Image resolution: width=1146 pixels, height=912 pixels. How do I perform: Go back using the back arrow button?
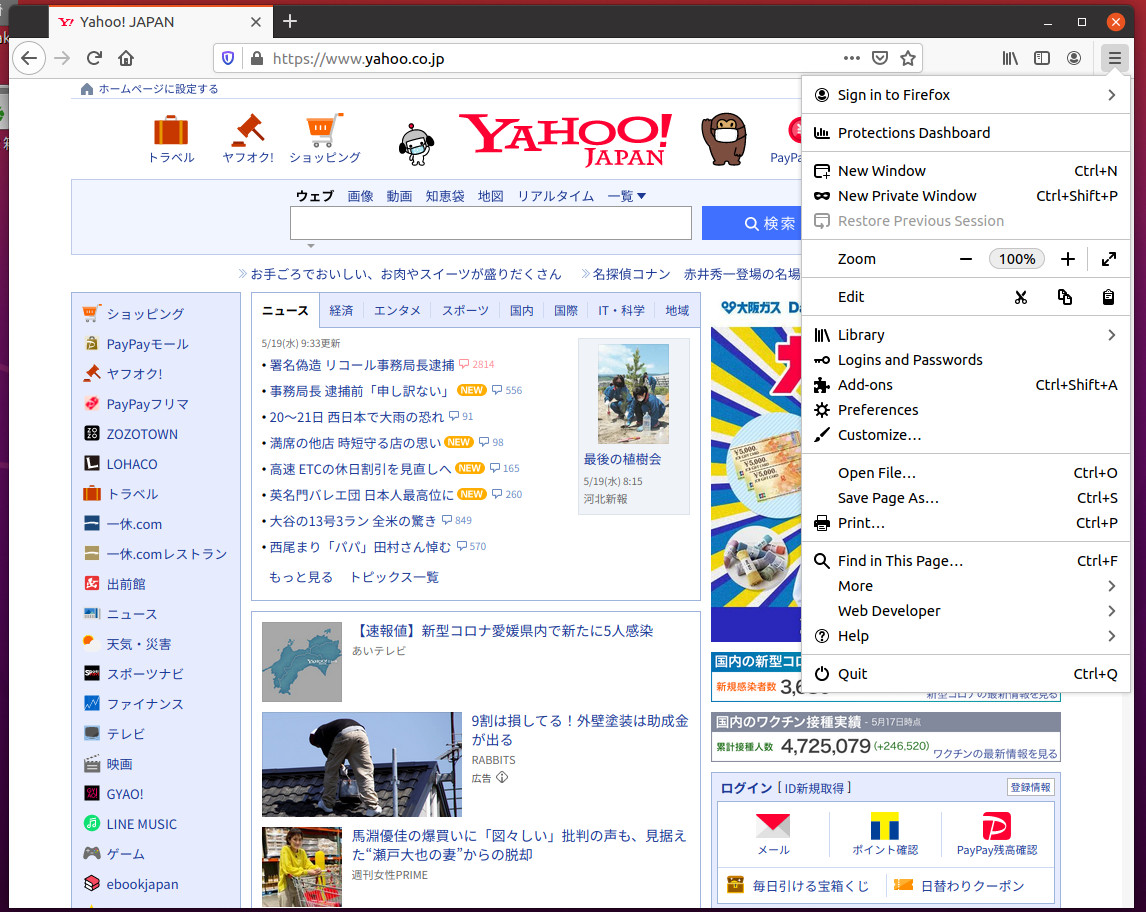[29, 58]
